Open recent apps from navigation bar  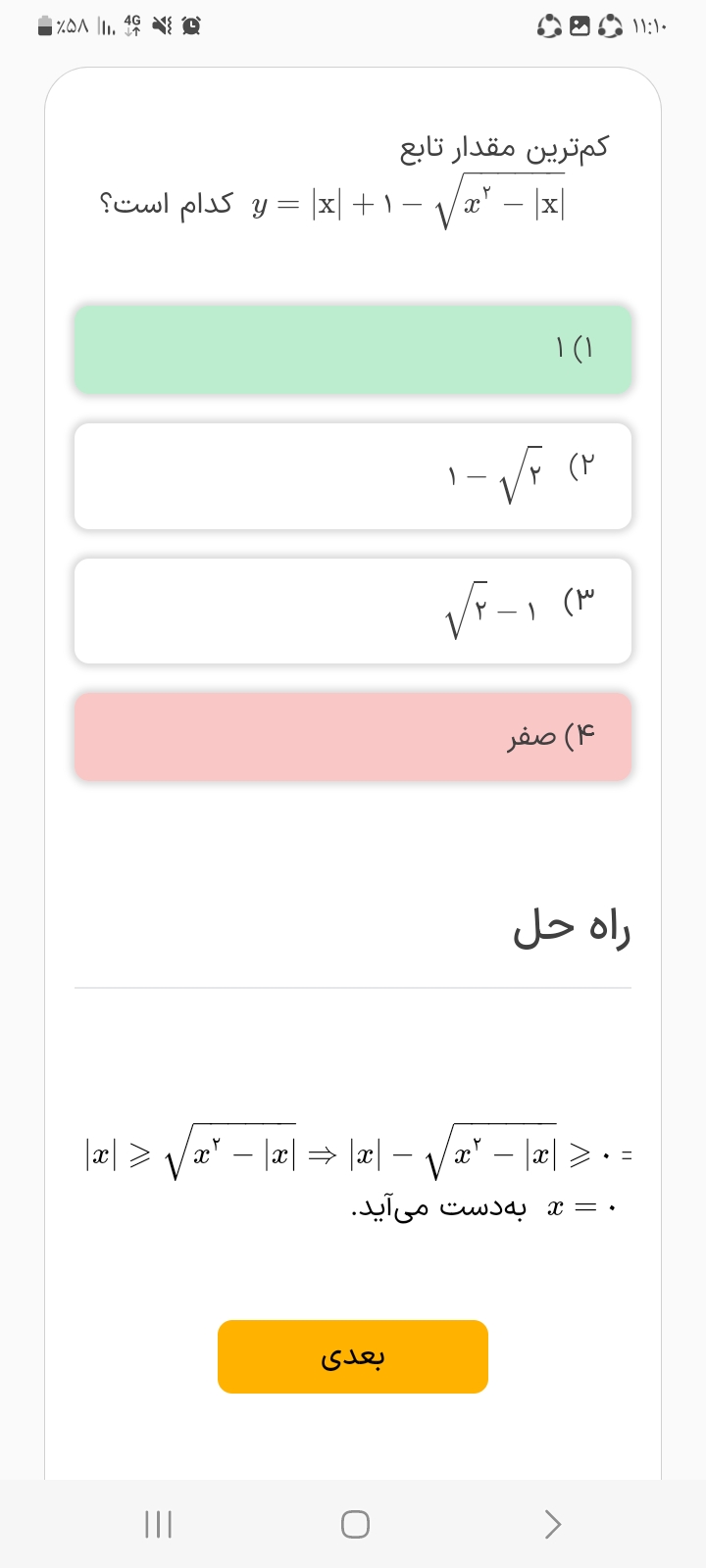pos(159,1524)
